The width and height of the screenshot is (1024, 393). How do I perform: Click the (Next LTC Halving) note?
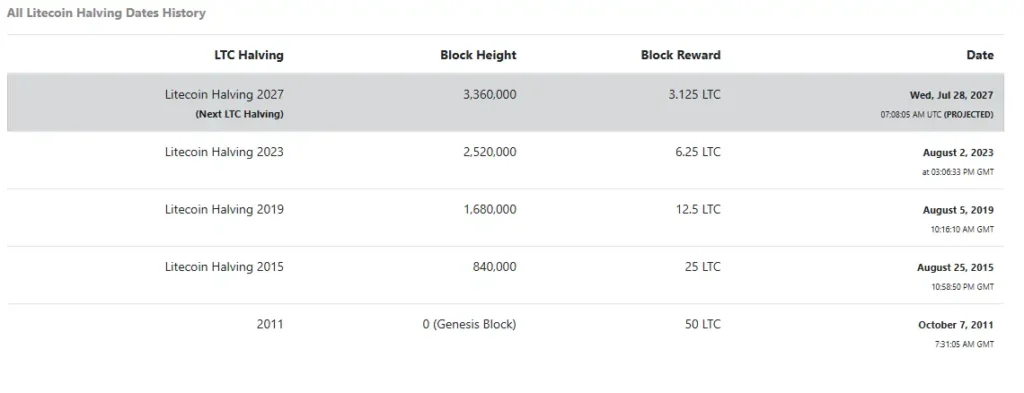point(240,114)
